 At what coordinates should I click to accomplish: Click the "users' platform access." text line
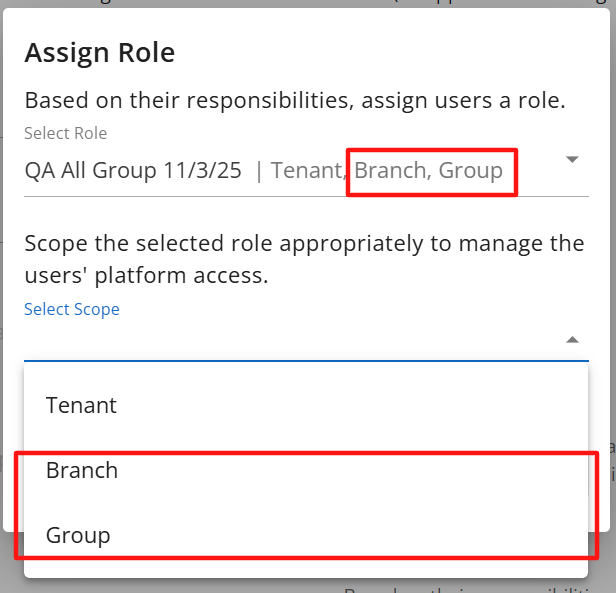click(x=146, y=275)
